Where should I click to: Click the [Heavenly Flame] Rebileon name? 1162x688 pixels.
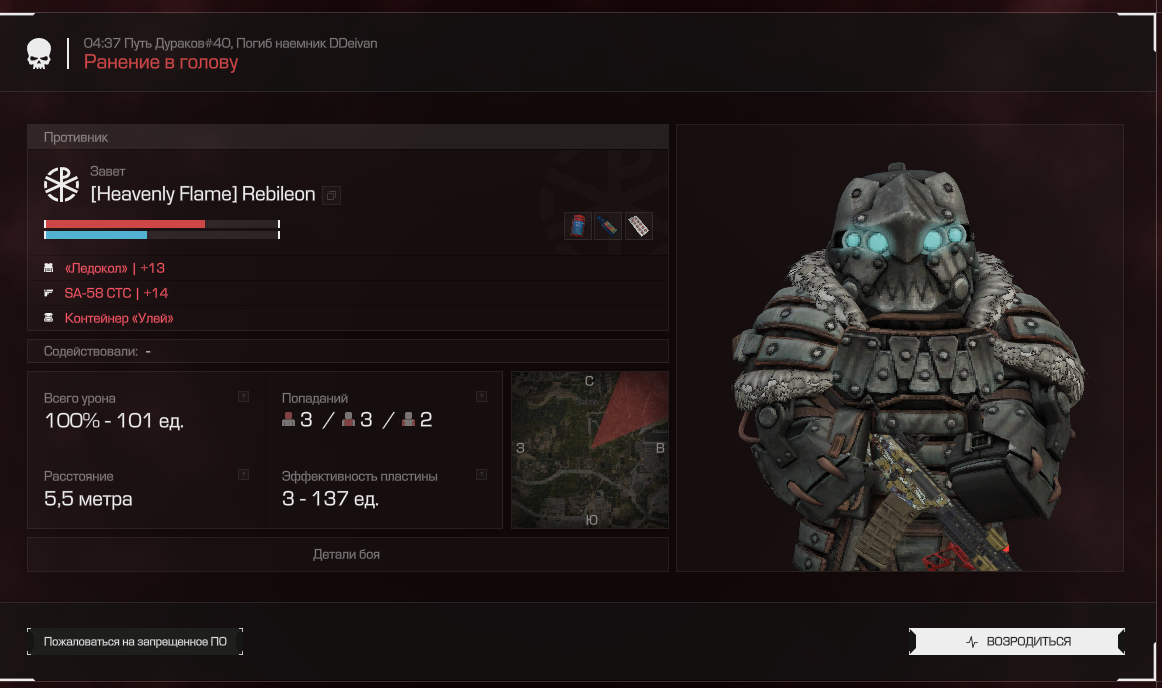pos(203,194)
